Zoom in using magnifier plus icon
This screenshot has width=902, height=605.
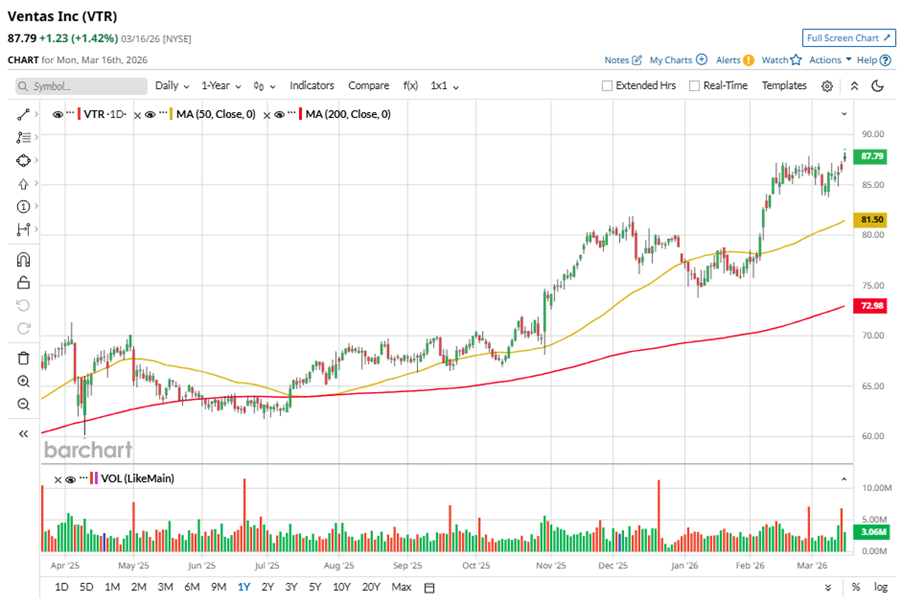(x=23, y=381)
